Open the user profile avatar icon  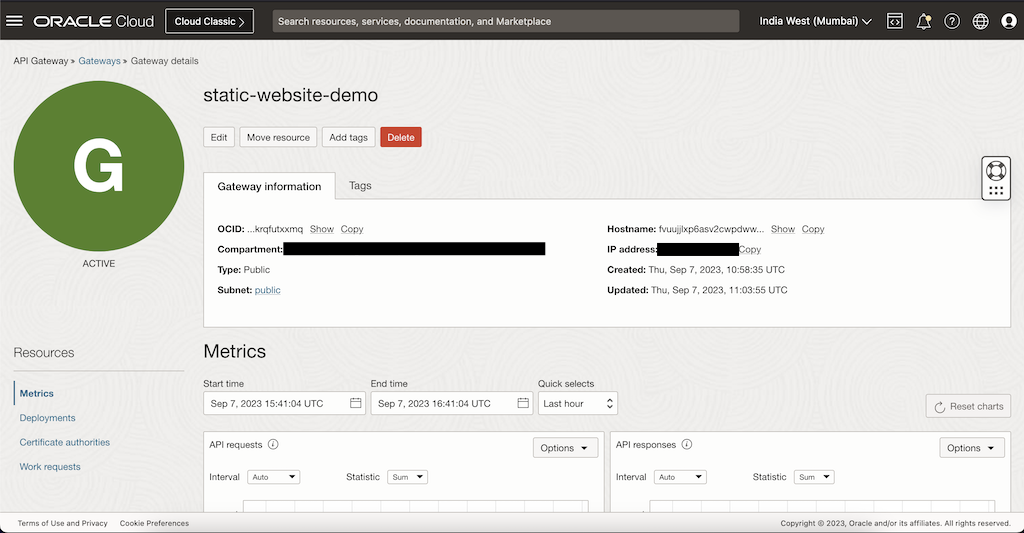tap(1009, 21)
